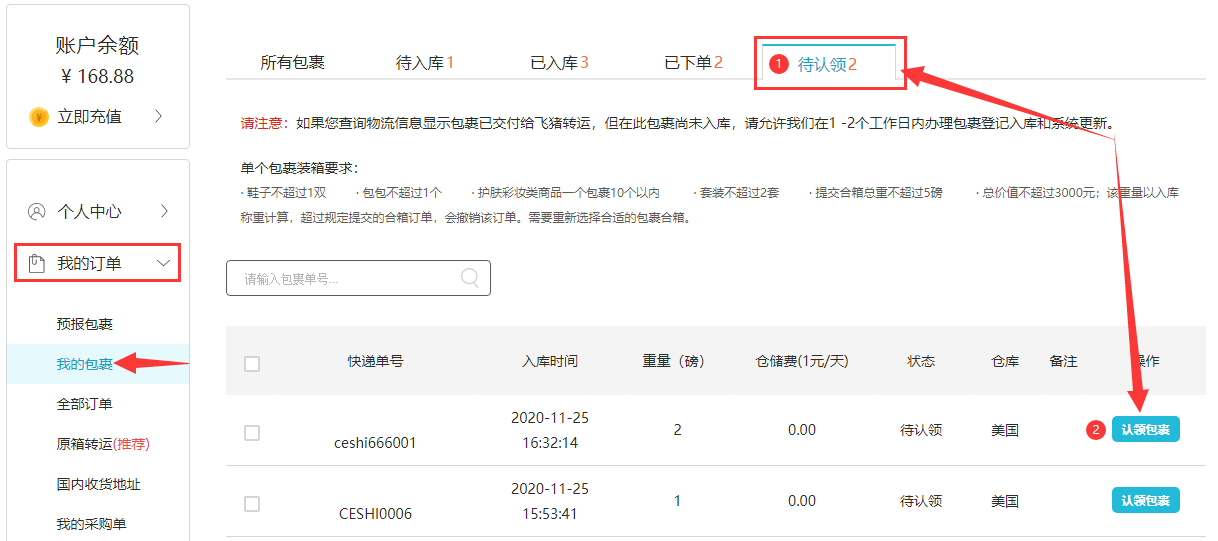Claim package ceshi666001 with 认领包裹 button

tap(1145, 430)
